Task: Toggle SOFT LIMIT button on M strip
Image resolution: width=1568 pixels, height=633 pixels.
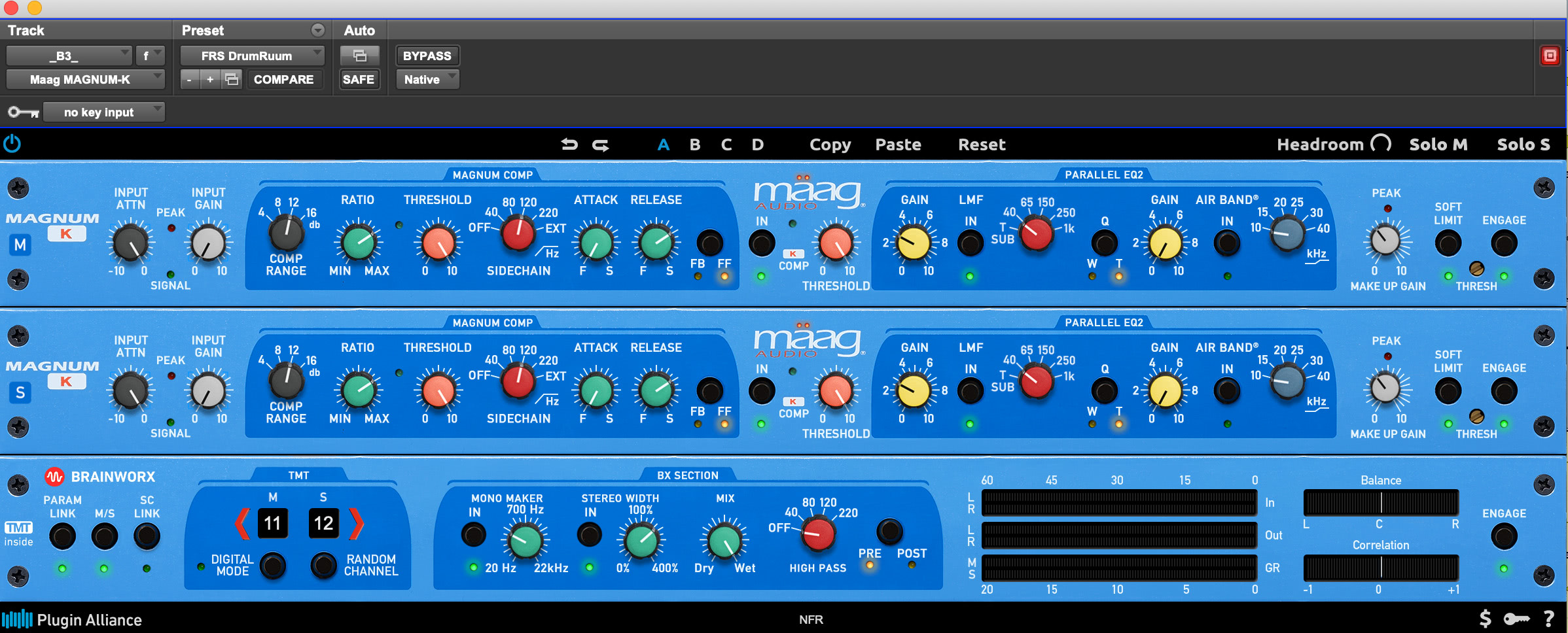Action: point(1448,244)
